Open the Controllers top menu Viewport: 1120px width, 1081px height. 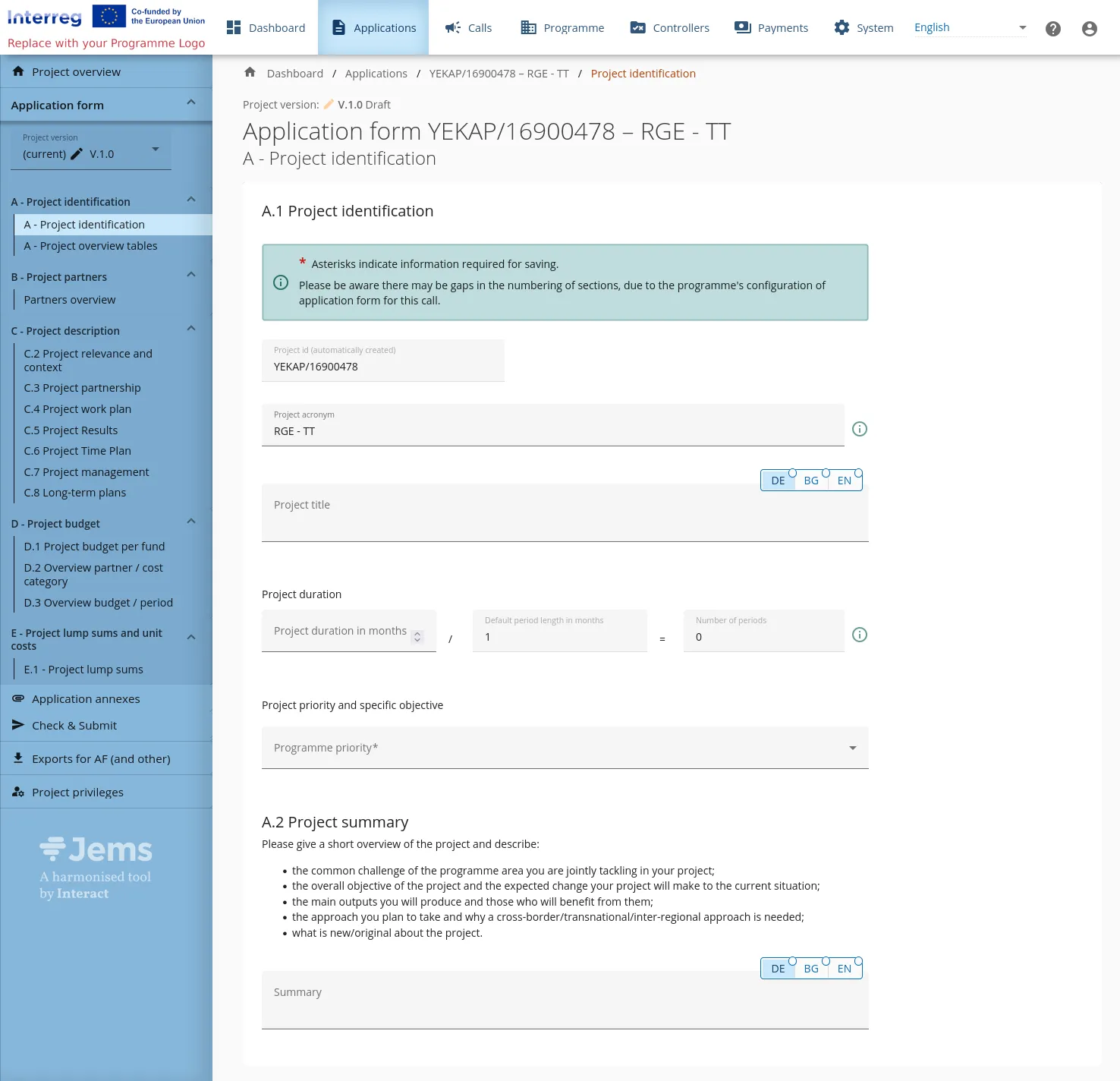pyautogui.click(x=669, y=27)
